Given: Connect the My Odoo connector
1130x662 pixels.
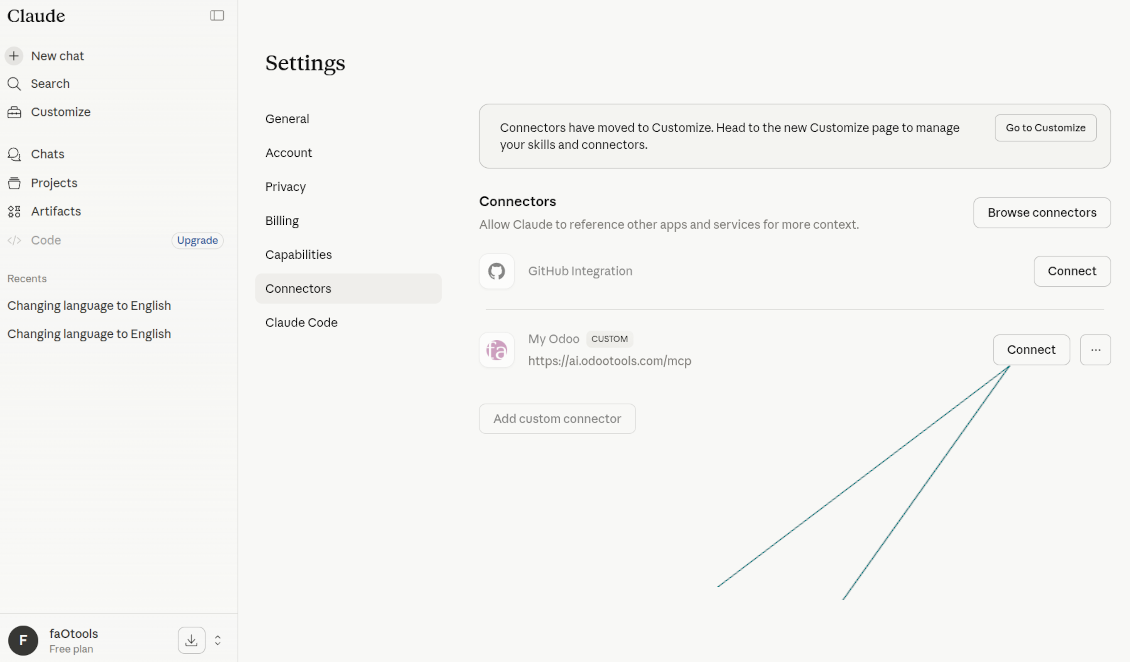Looking at the screenshot, I should [1031, 349].
